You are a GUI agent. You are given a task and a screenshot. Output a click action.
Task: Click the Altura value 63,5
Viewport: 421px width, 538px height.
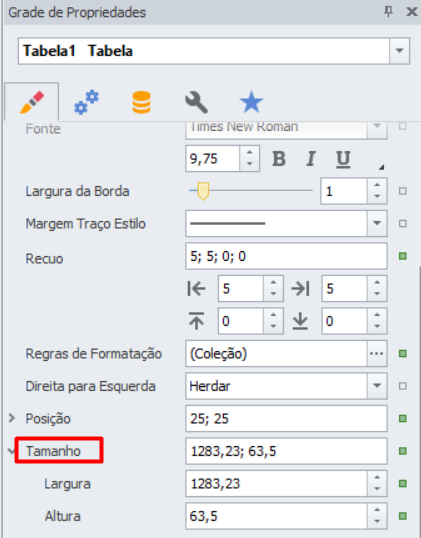click(276, 516)
